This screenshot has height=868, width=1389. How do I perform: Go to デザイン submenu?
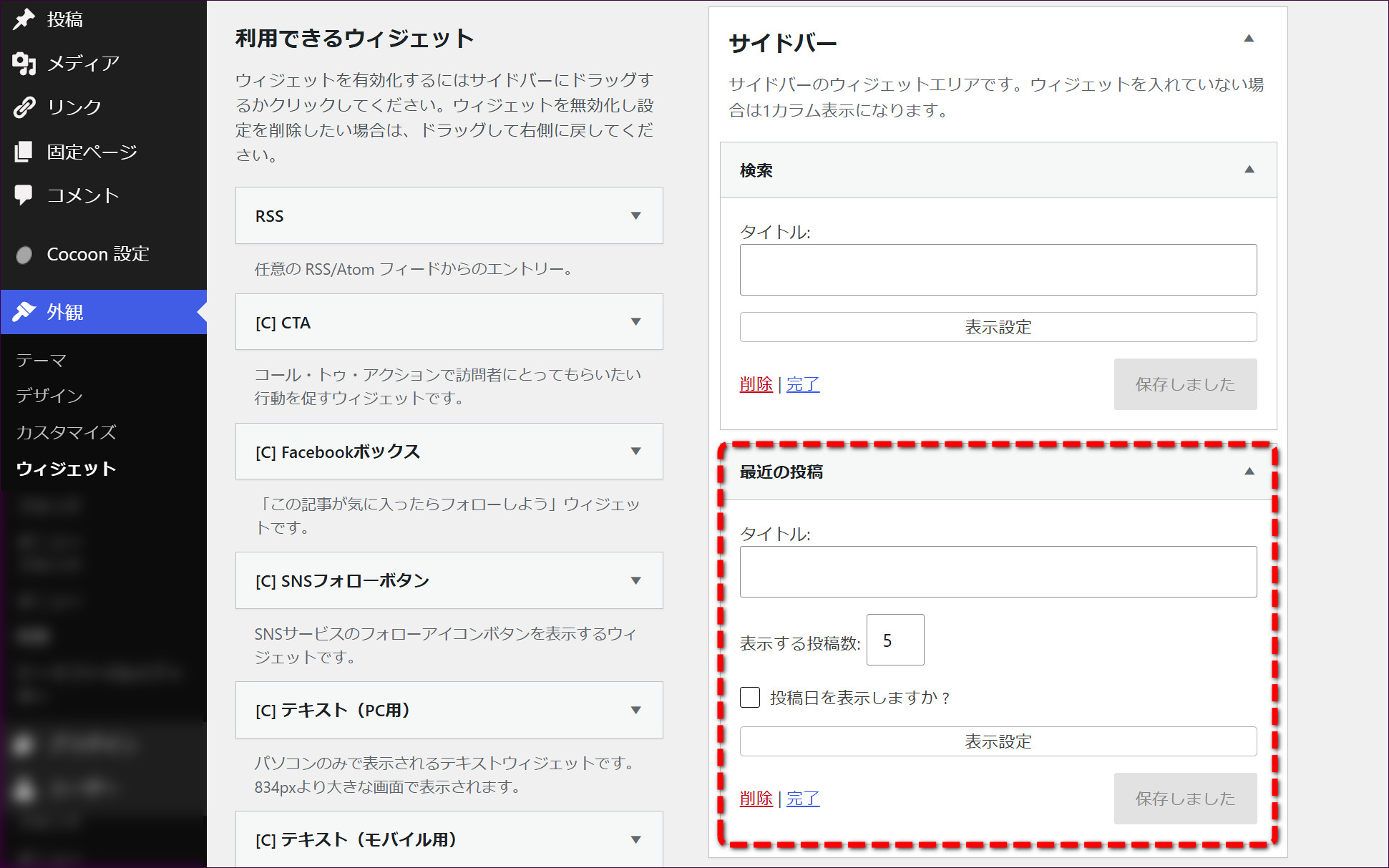[x=49, y=396]
